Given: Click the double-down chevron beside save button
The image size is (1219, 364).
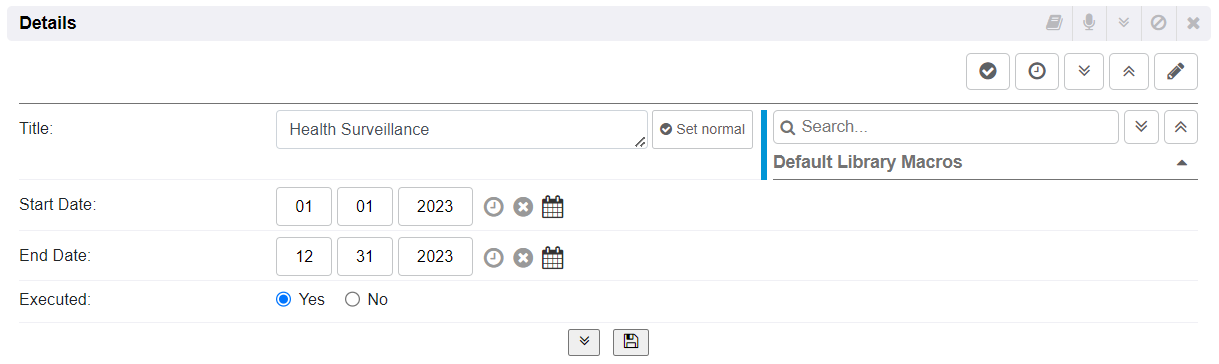Looking at the screenshot, I should click(x=584, y=342).
